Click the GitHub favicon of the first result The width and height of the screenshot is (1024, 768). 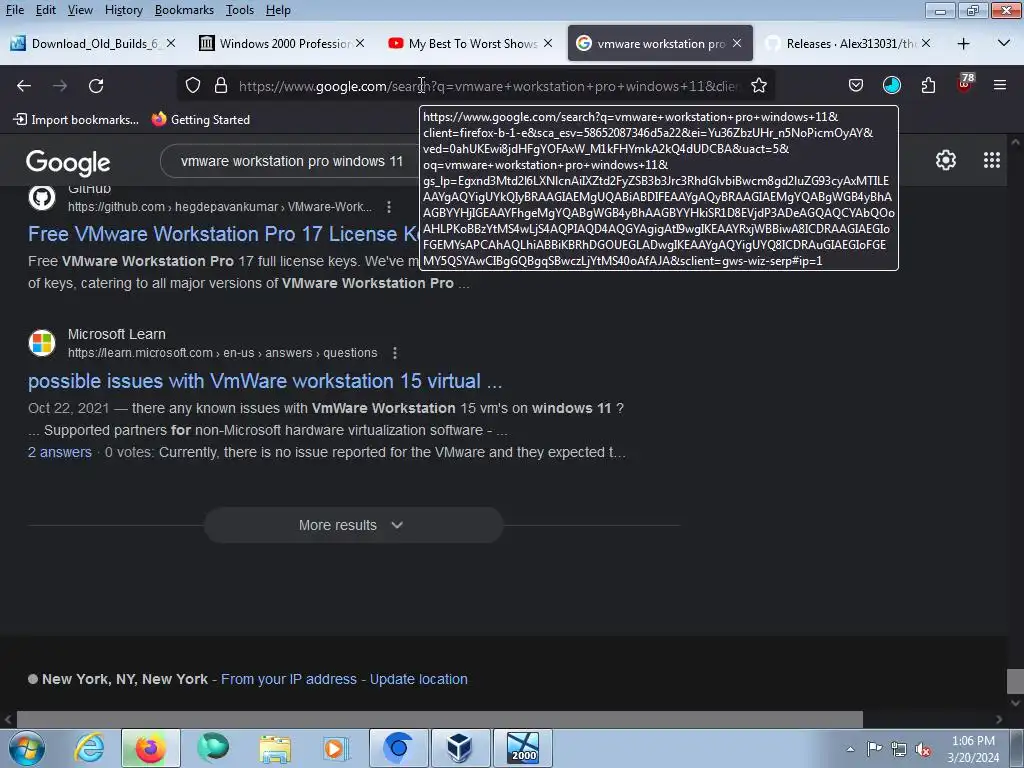[42, 197]
